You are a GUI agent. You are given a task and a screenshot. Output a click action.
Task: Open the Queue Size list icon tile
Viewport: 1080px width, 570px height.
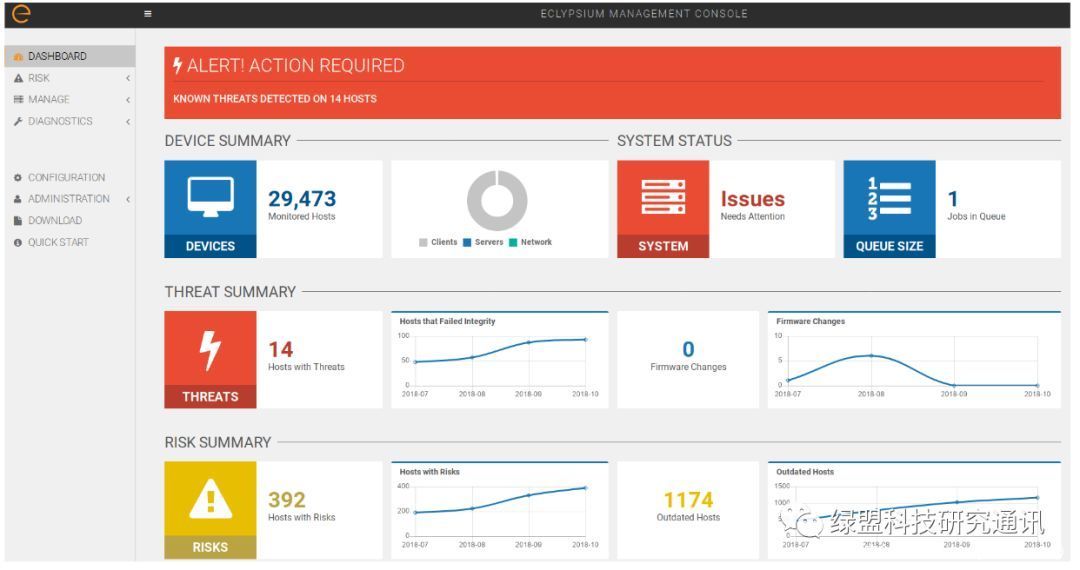(x=889, y=209)
